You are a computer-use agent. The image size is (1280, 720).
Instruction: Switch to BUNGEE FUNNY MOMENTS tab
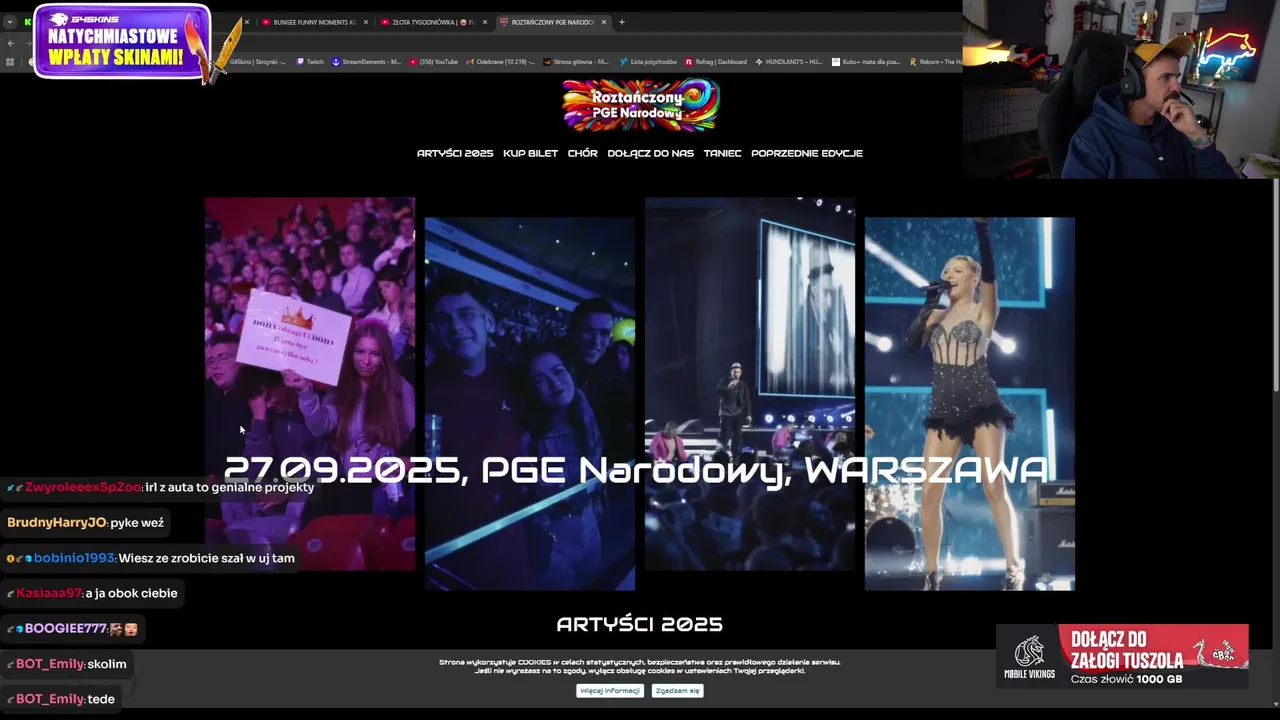pos(313,22)
